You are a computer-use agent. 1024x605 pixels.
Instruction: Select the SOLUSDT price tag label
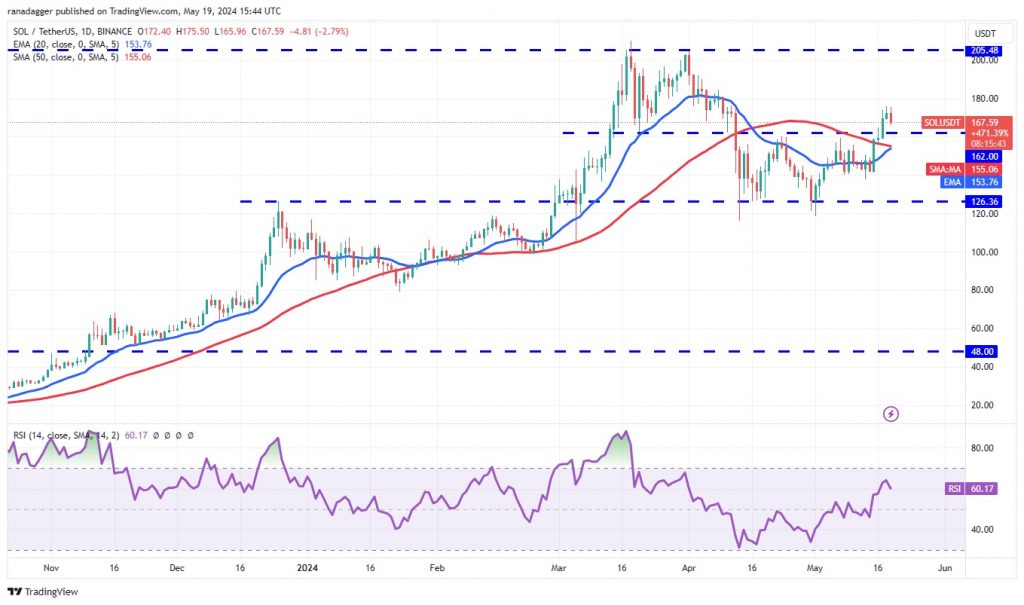(x=941, y=123)
